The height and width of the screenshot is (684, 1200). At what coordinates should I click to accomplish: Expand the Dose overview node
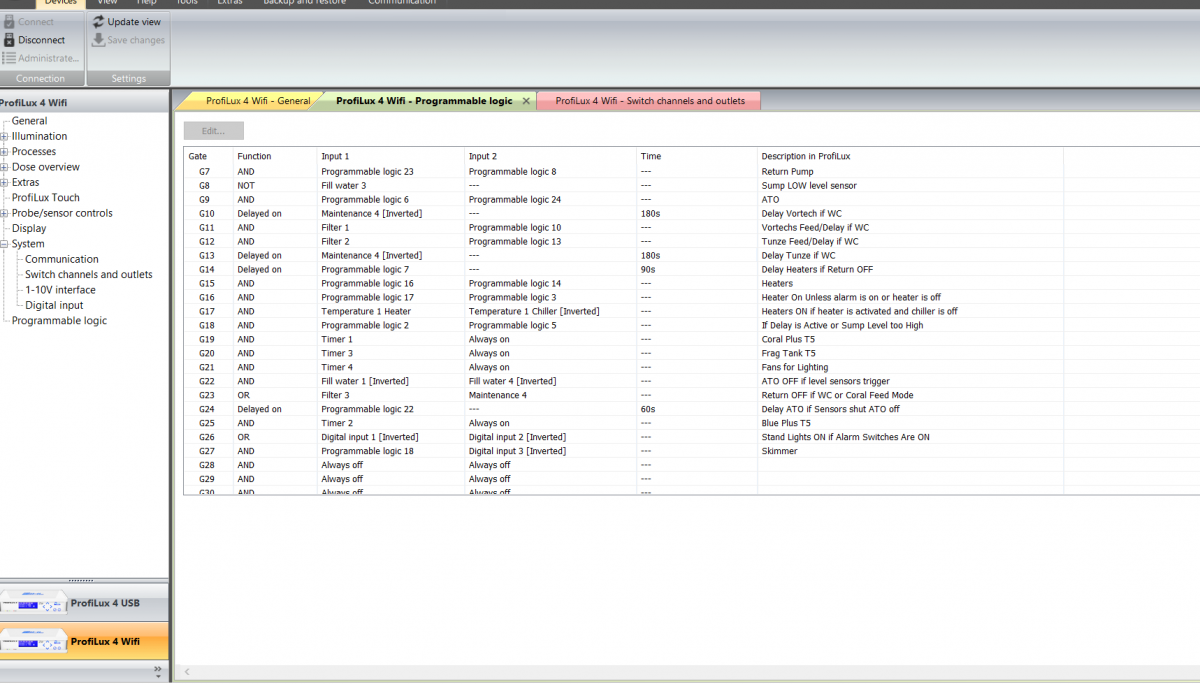click(x=5, y=168)
